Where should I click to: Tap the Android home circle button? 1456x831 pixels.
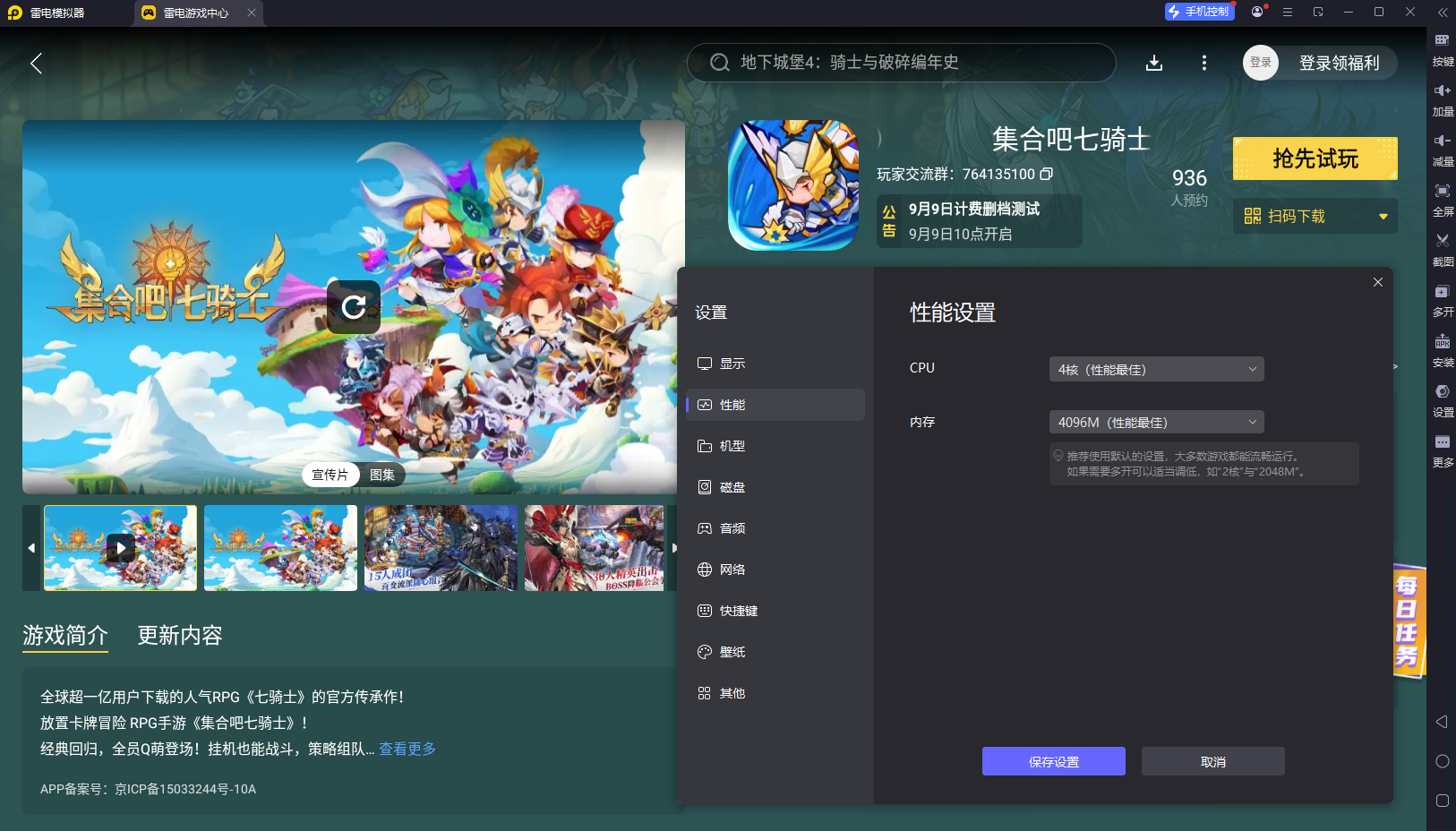coord(1442,761)
